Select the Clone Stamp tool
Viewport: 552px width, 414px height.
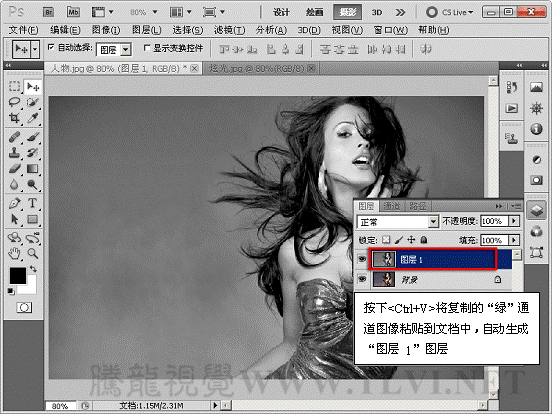click(14, 152)
